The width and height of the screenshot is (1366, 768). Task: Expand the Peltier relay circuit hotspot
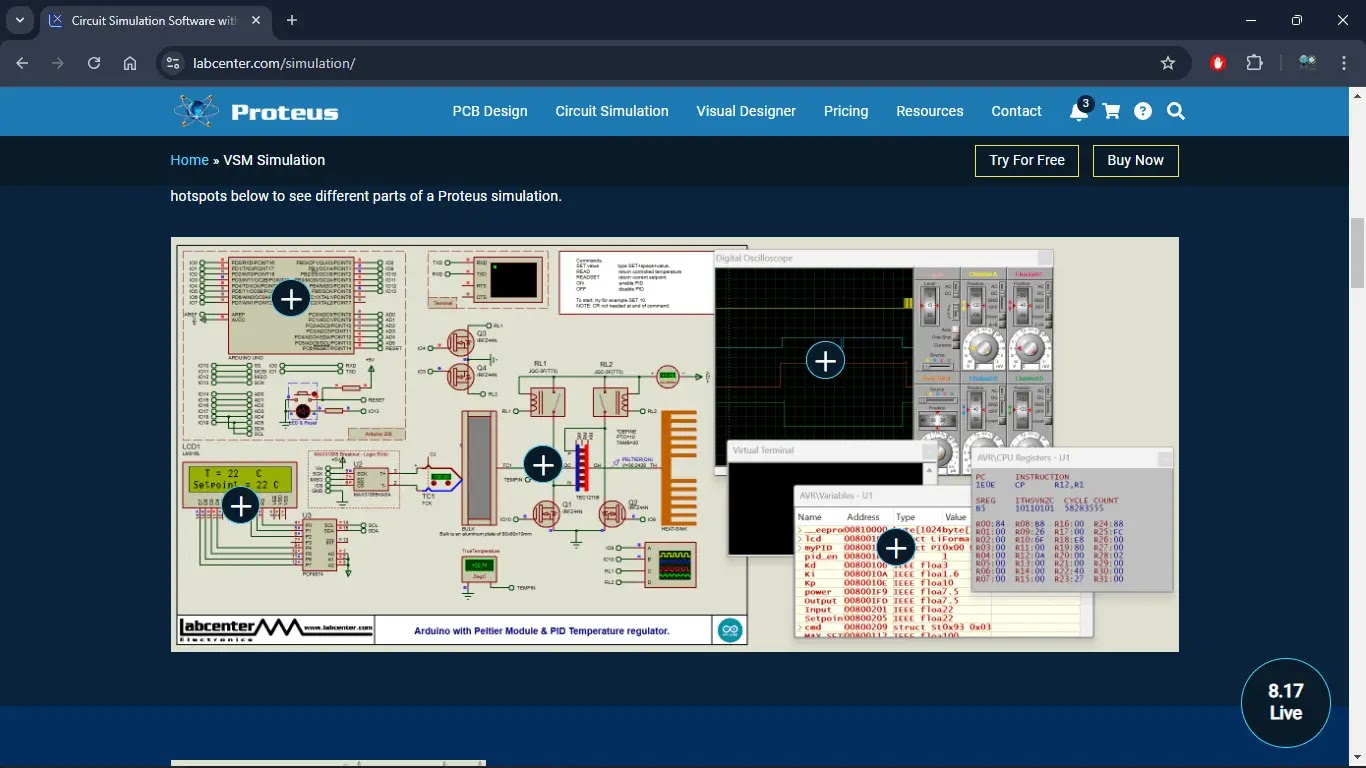tap(543, 464)
